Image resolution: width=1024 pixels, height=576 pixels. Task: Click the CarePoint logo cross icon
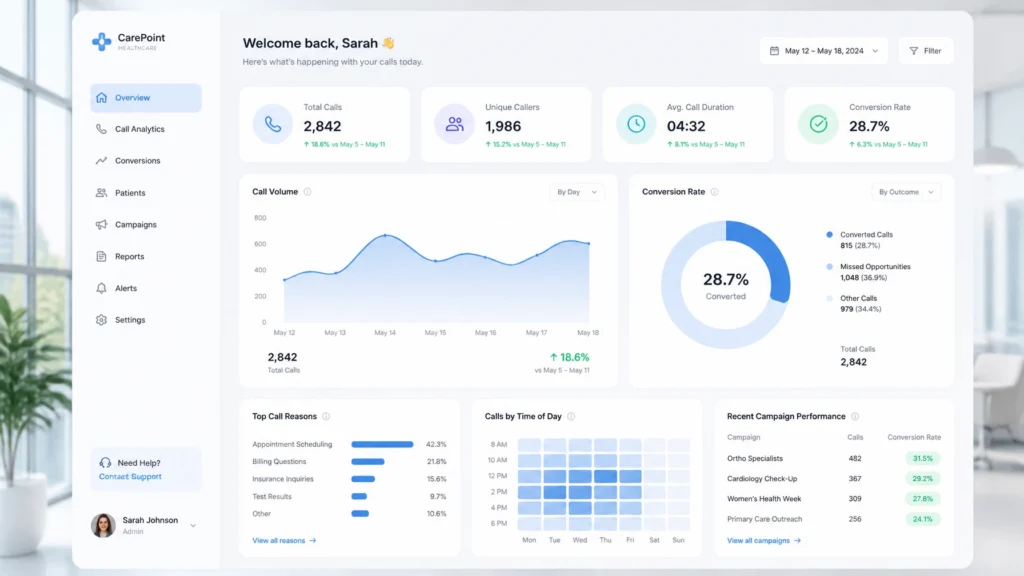(101, 42)
